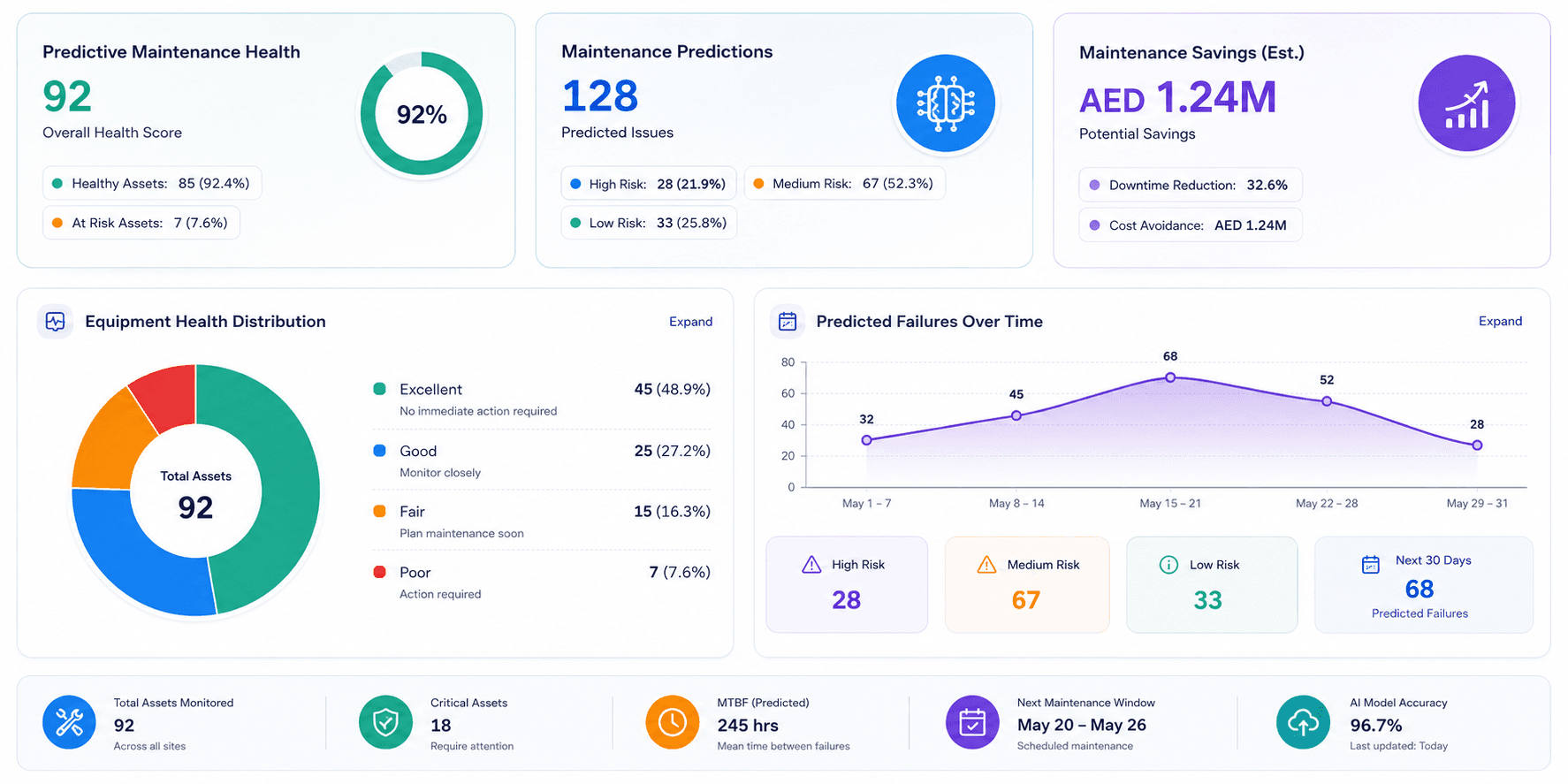Click the "May 20 – May 26" maintenance window text
Viewport: 1568px width, 784px height.
(1081, 725)
